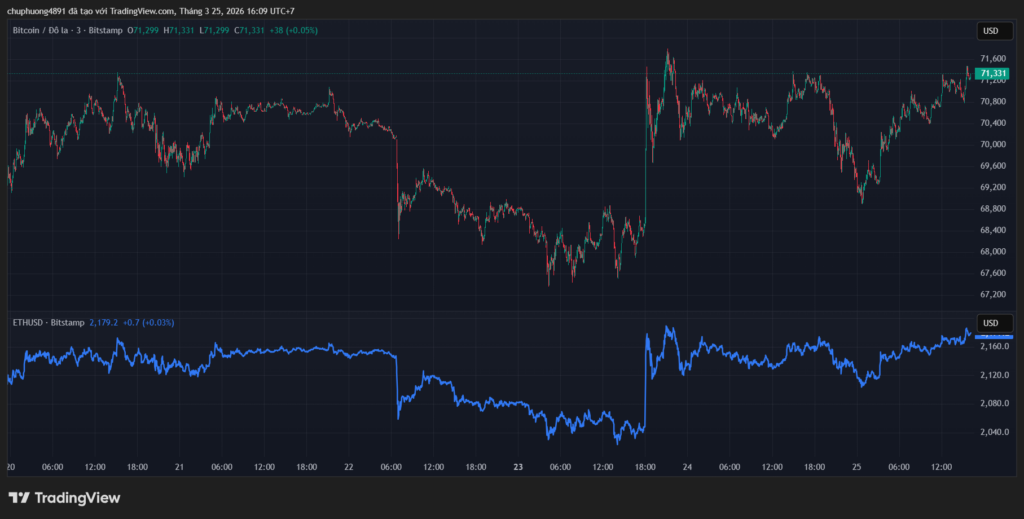Image resolution: width=1024 pixels, height=519 pixels.
Task: Open the USD currency selector on Bitcoin pane
Action: pos(990,31)
